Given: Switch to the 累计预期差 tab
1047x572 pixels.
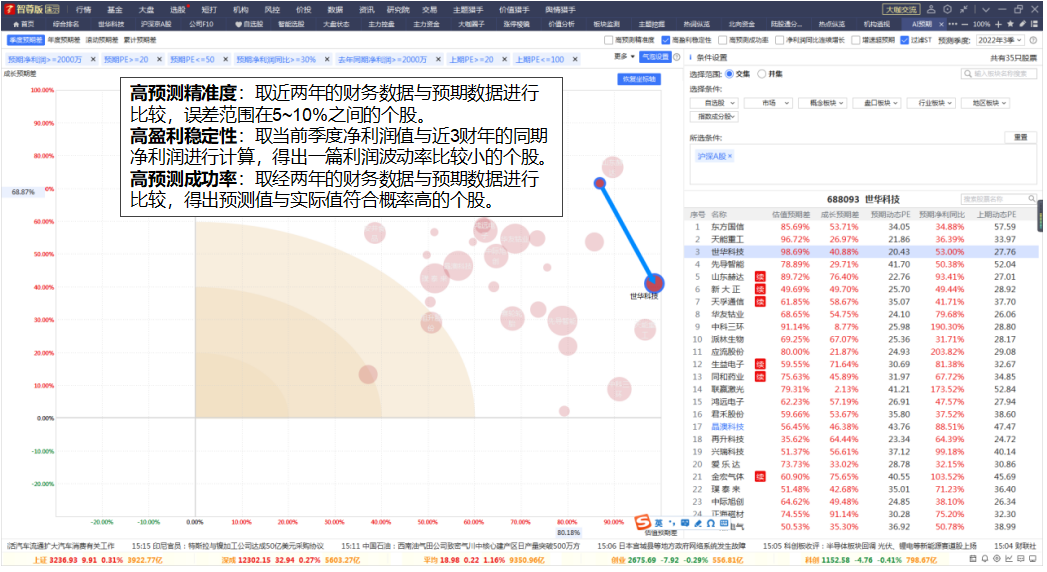Looking at the screenshot, I should tap(140, 40).
